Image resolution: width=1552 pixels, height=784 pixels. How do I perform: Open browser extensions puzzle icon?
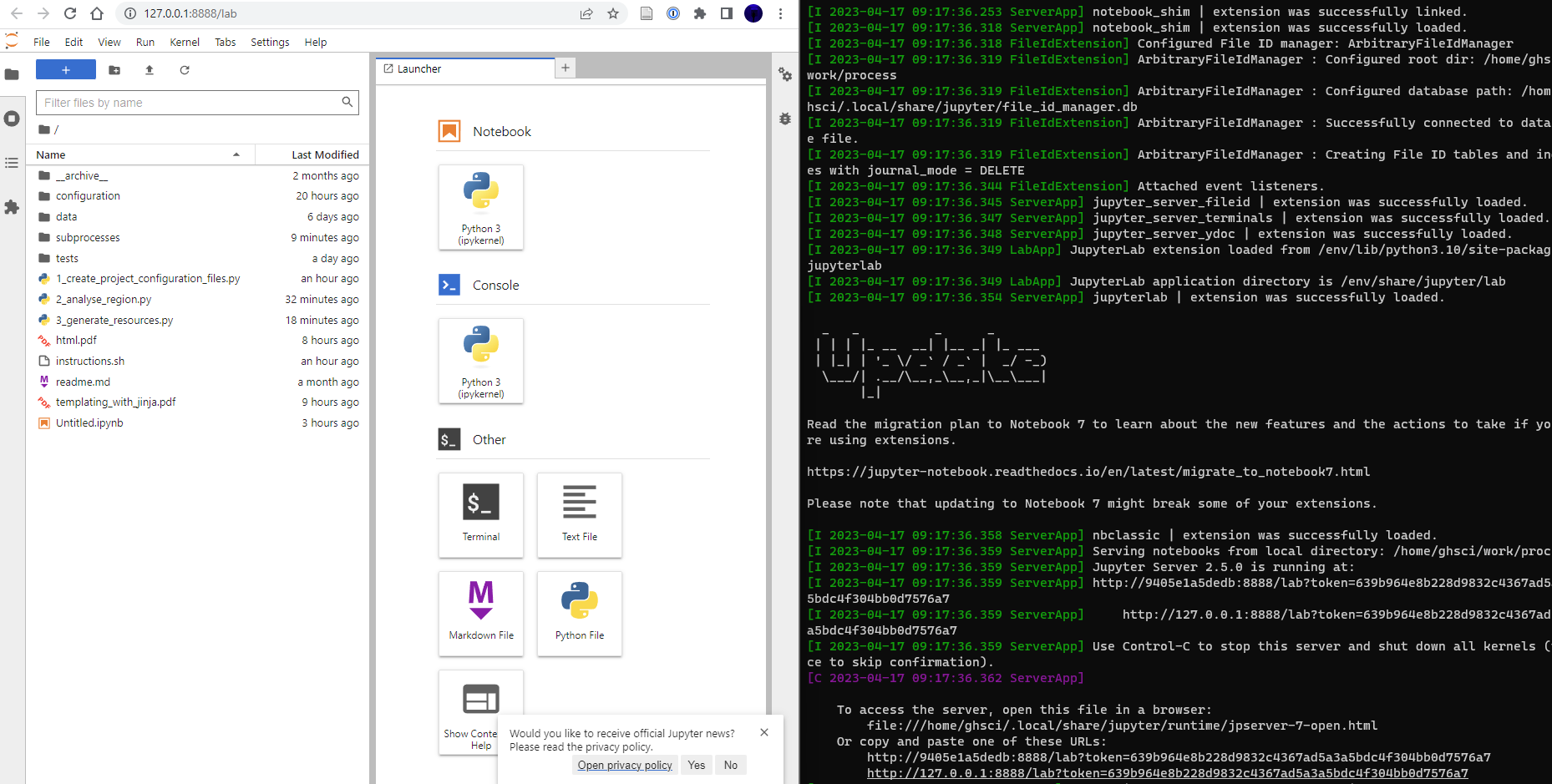(x=700, y=13)
